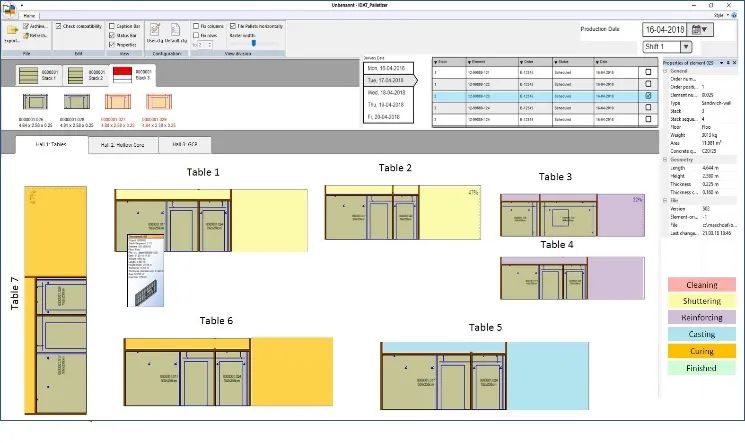This screenshot has width=745, height=443.
Task: Click the Production Date input field
Action: pos(670,29)
